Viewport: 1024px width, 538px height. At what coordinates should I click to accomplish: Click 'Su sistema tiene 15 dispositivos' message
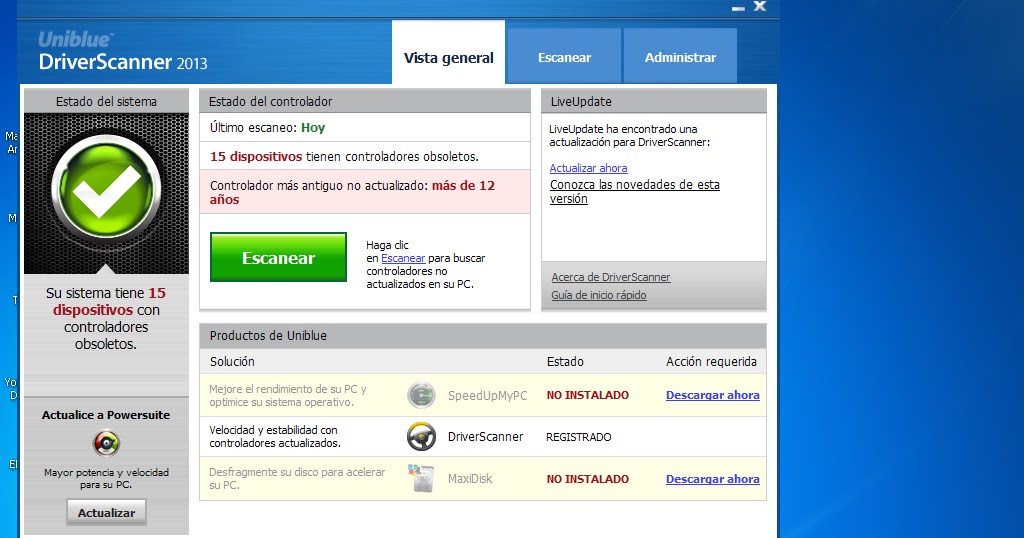[x=106, y=318]
